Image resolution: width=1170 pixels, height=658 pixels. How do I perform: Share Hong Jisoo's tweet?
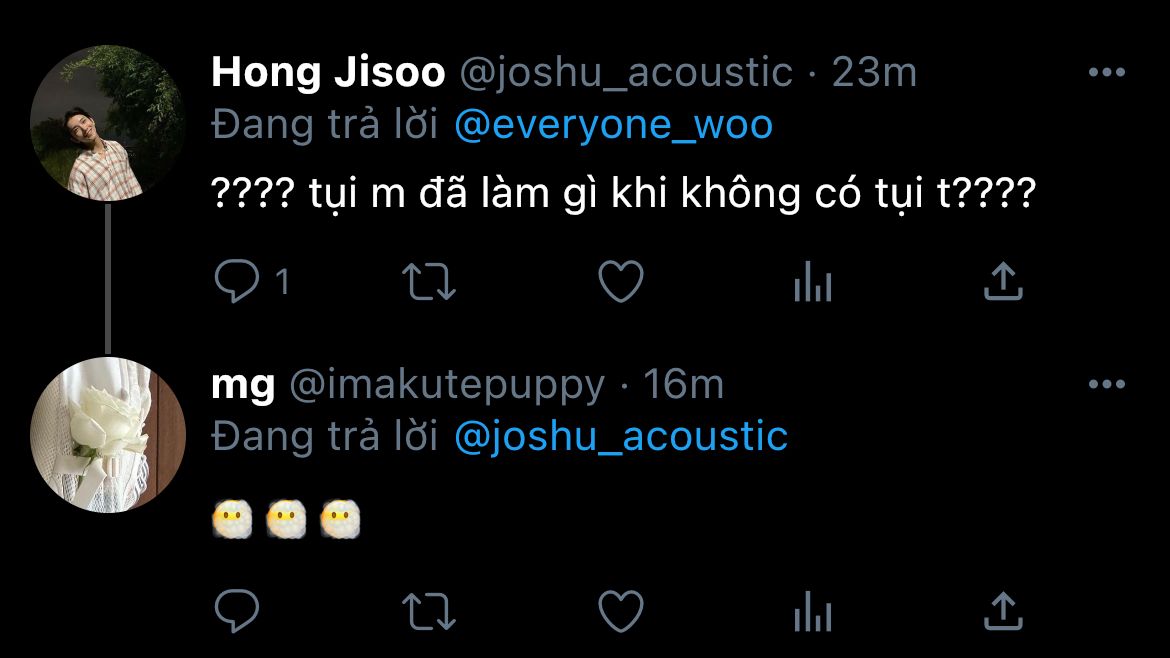coord(1003,281)
